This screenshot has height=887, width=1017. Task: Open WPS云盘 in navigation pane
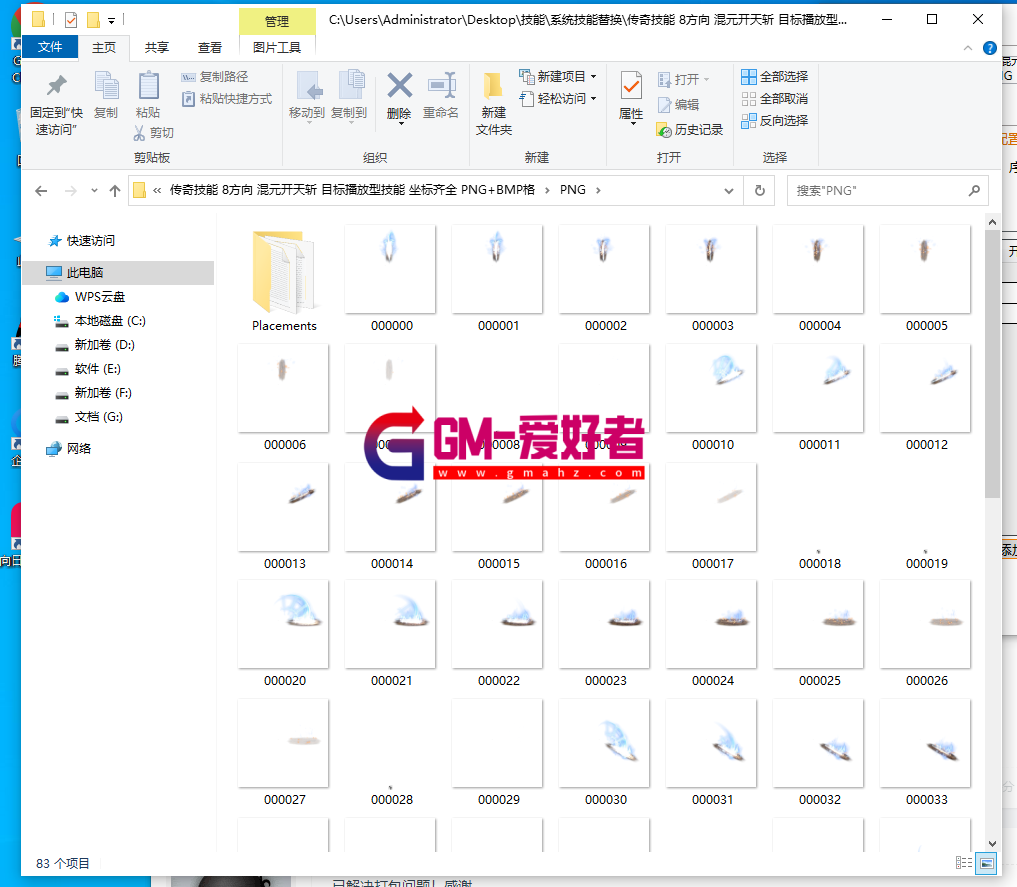(99, 297)
